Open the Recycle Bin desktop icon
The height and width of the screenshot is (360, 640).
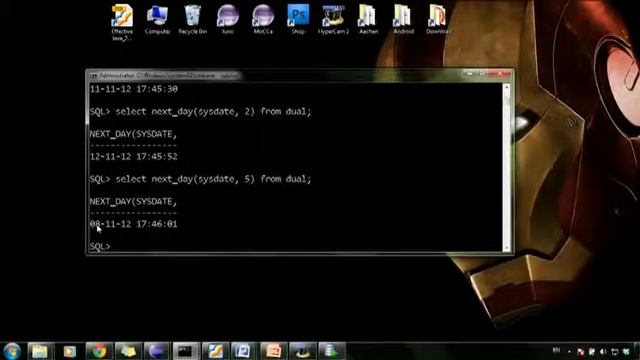point(193,19)
